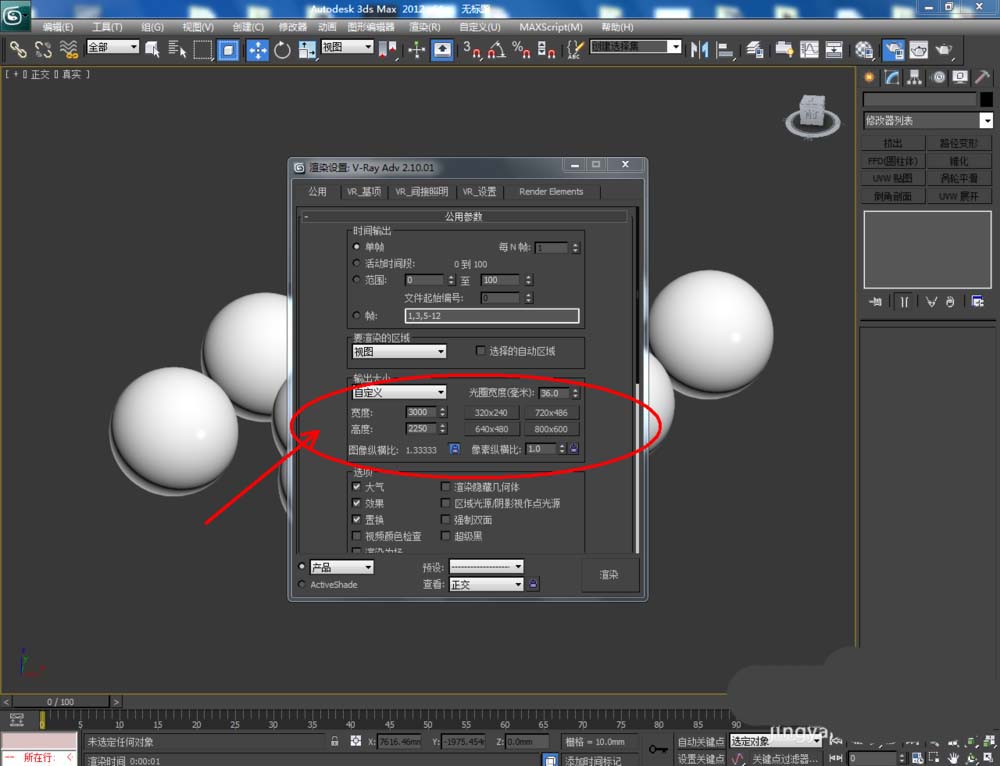Switch to the VR_间接照明 tab

(421, 192)
